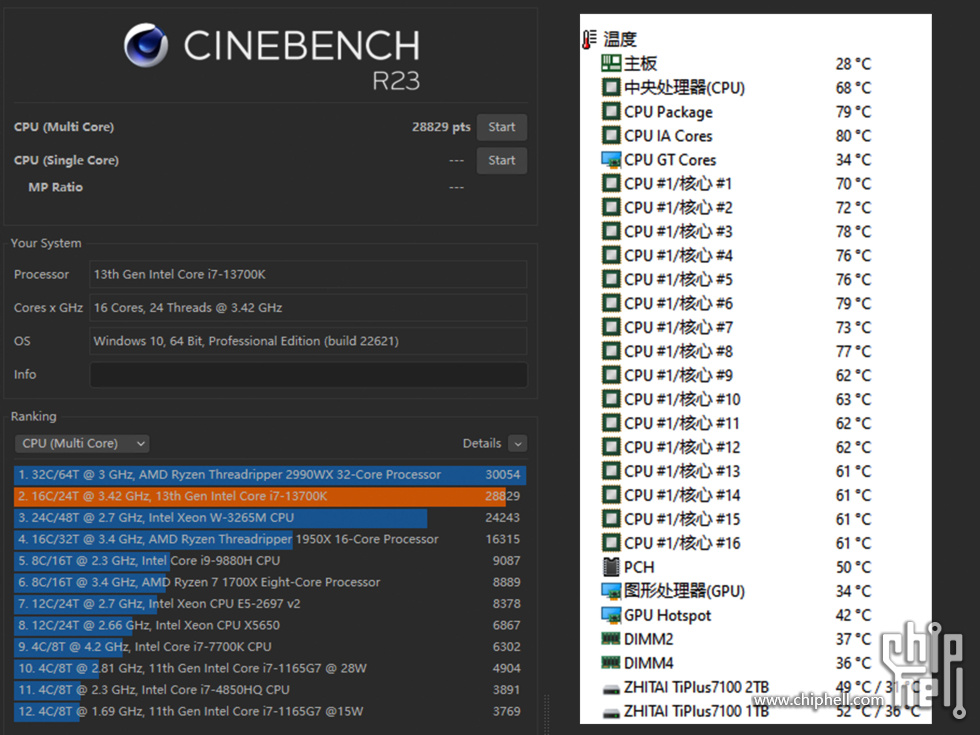This screenshot has width=980, height=735.
Task: Click the chip icon beside CPU #1/核心 #7
Action: click(611, 327)
